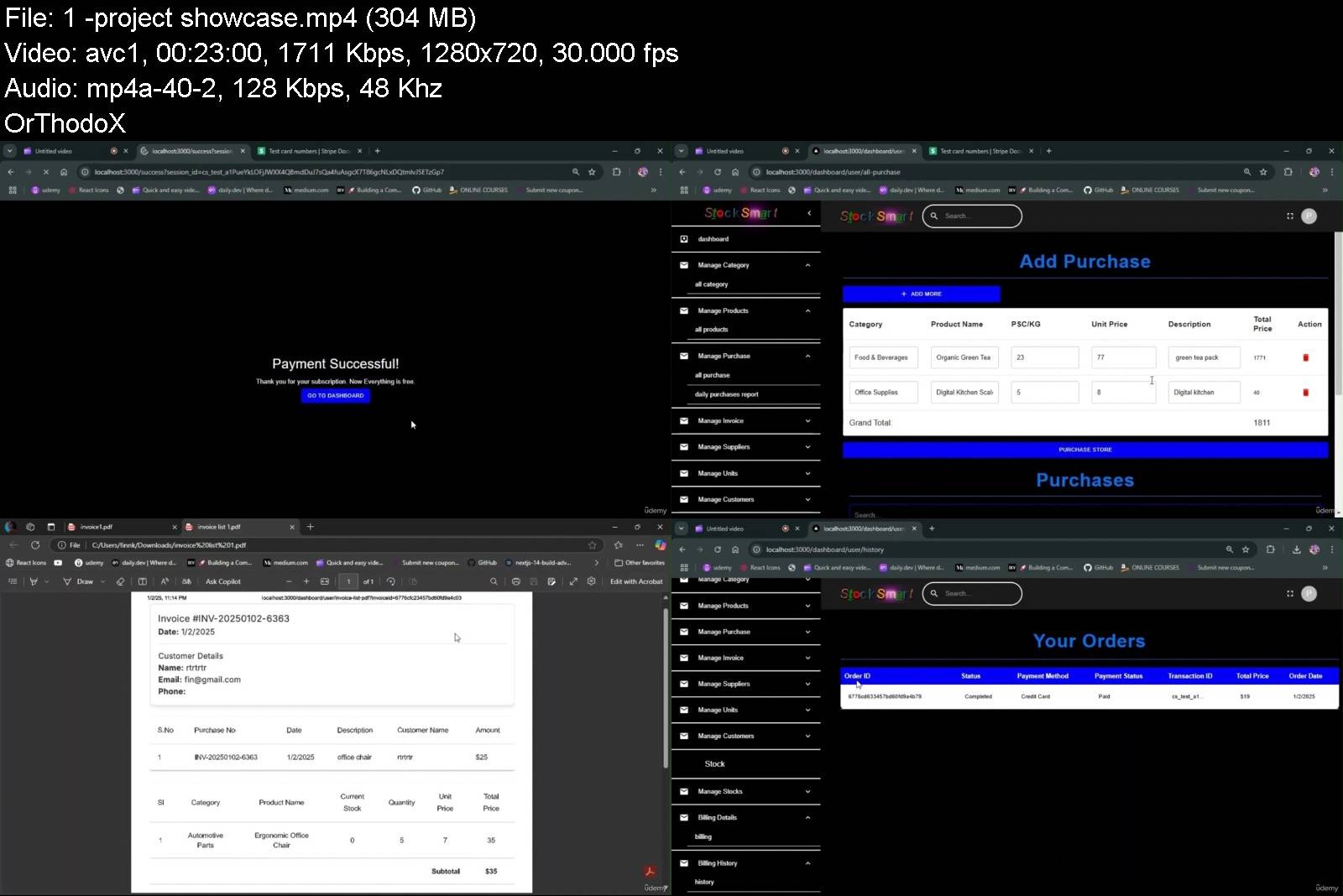Click the Office Supplies category field

pos(883,393)
